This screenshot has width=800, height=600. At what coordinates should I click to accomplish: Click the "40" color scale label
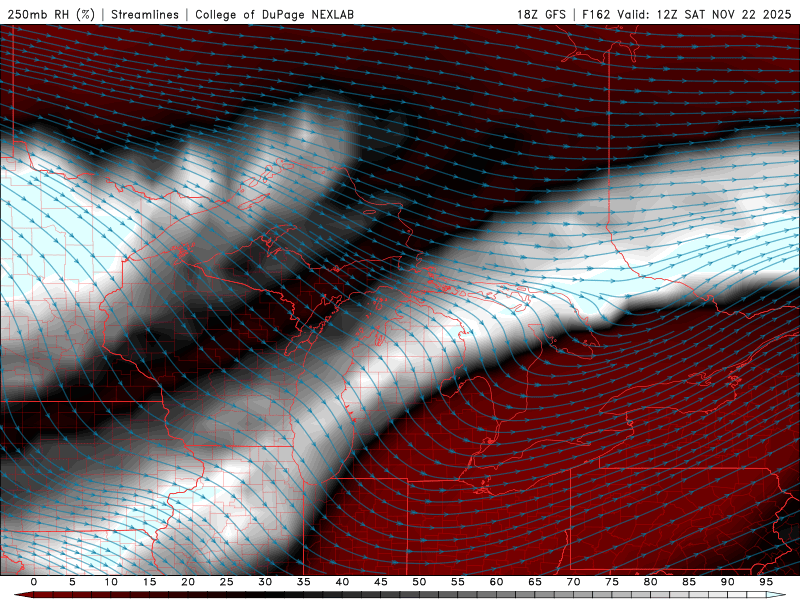[342, 582]
